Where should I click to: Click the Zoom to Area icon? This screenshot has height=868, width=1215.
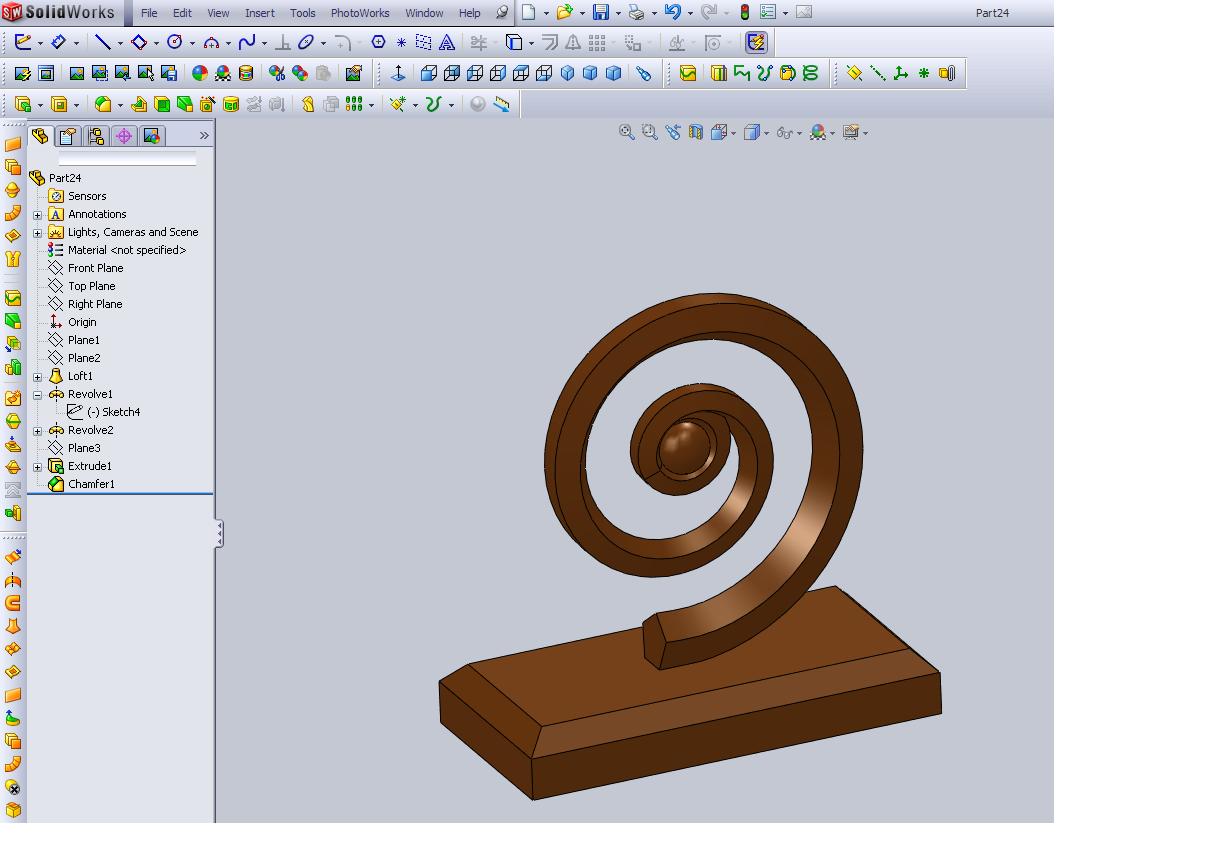(x=650, y=132)
